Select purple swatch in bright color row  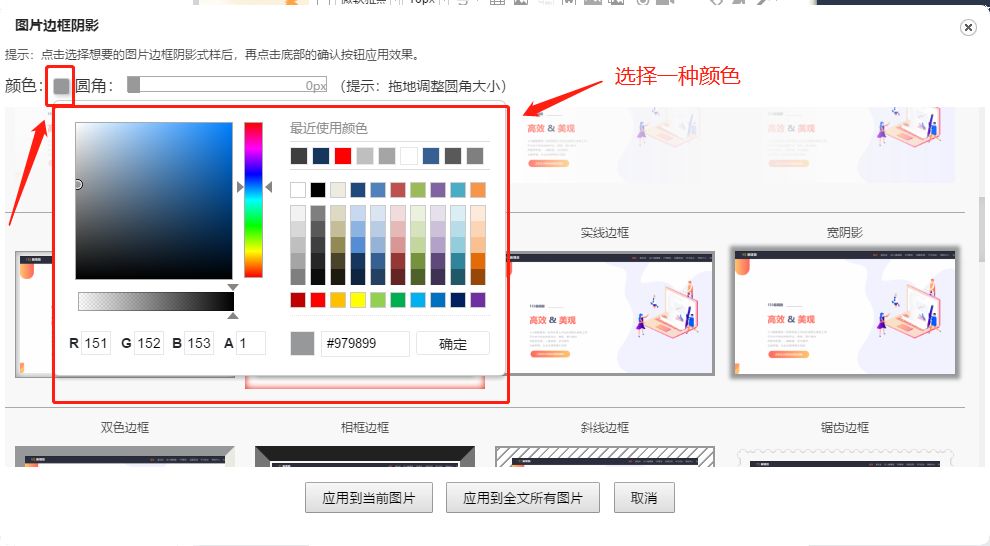tap(478, 300)
